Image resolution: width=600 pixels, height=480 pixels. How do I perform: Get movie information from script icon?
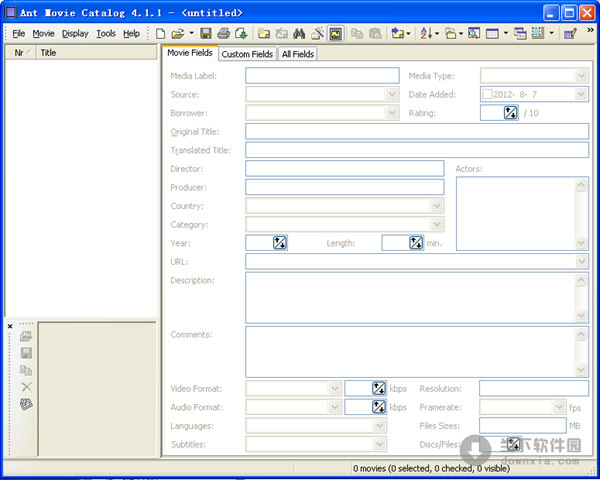point(398,34)
